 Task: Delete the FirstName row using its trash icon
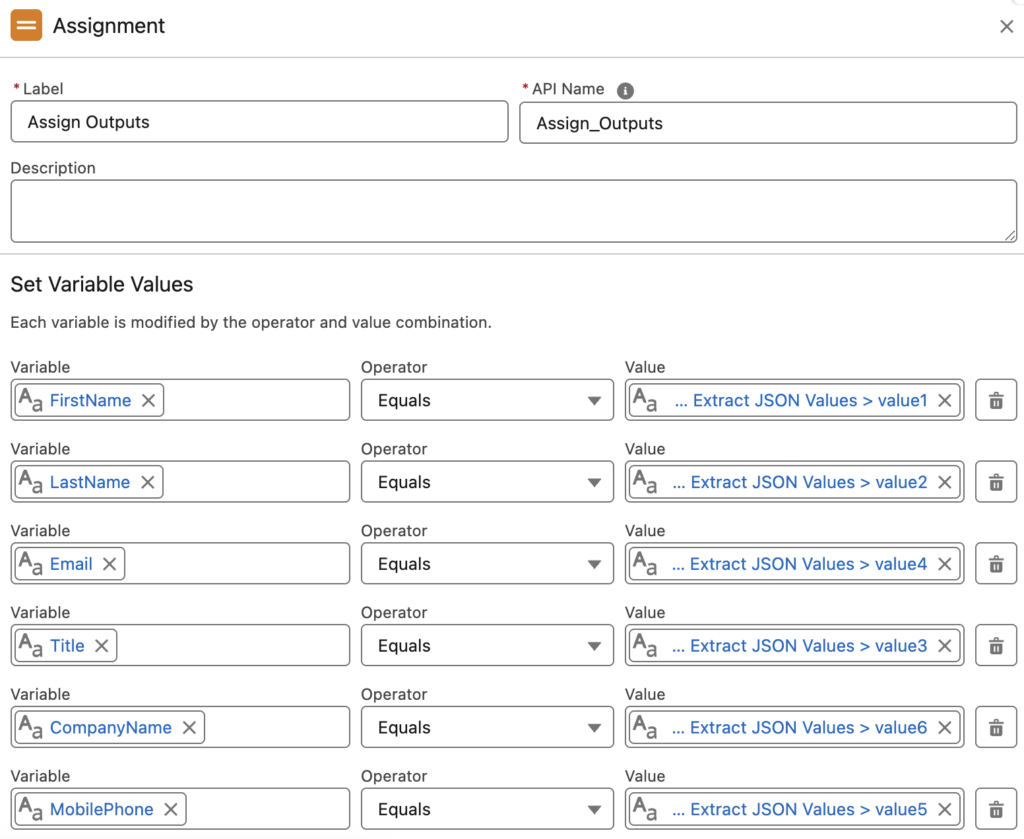pos(996,400)
